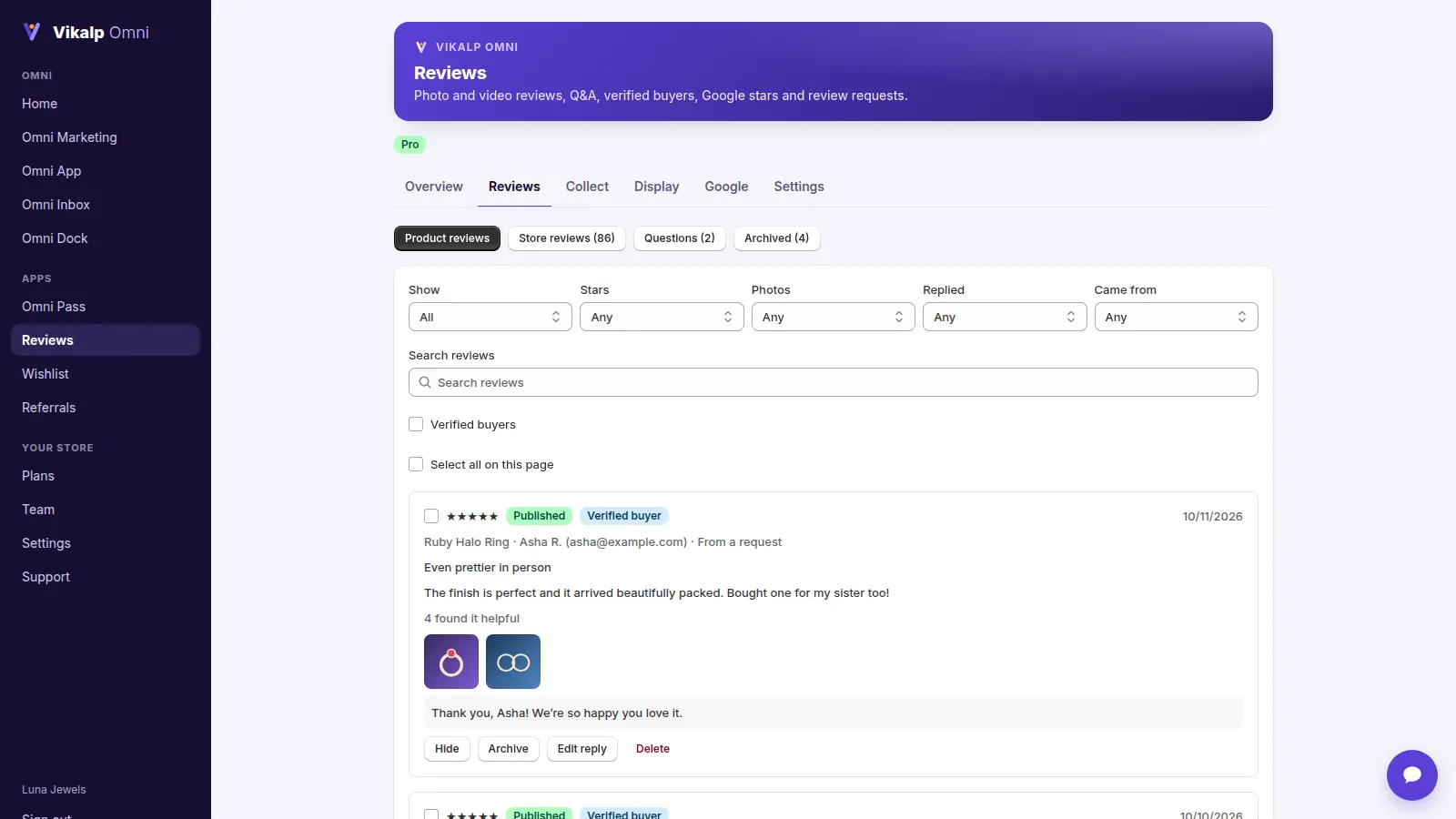The width and height of the screenshot is (1456, 819).
Task: Open the Display tab
Action: (657, 187)
